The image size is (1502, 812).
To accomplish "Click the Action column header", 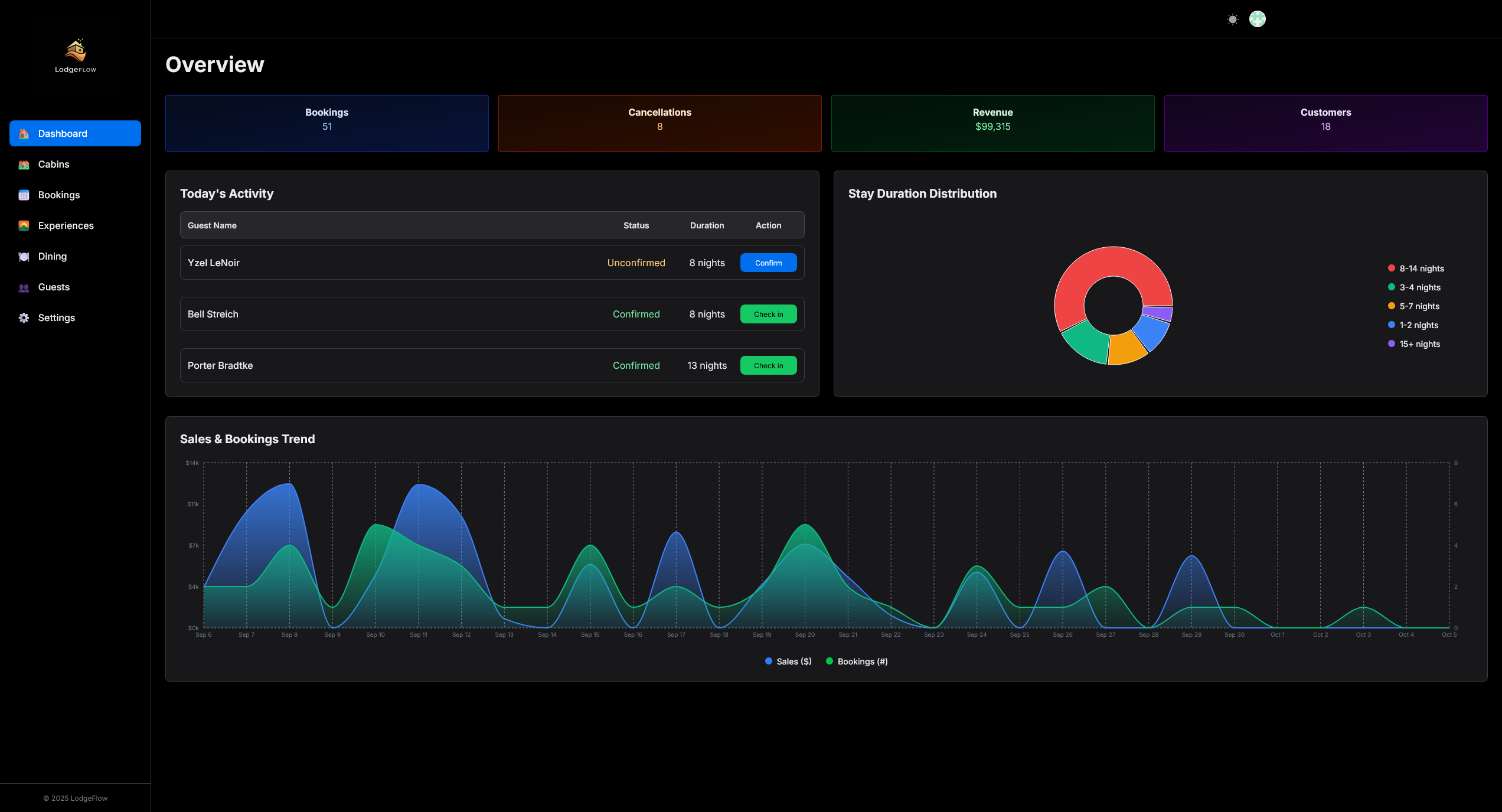I will (x=768, y=225).
